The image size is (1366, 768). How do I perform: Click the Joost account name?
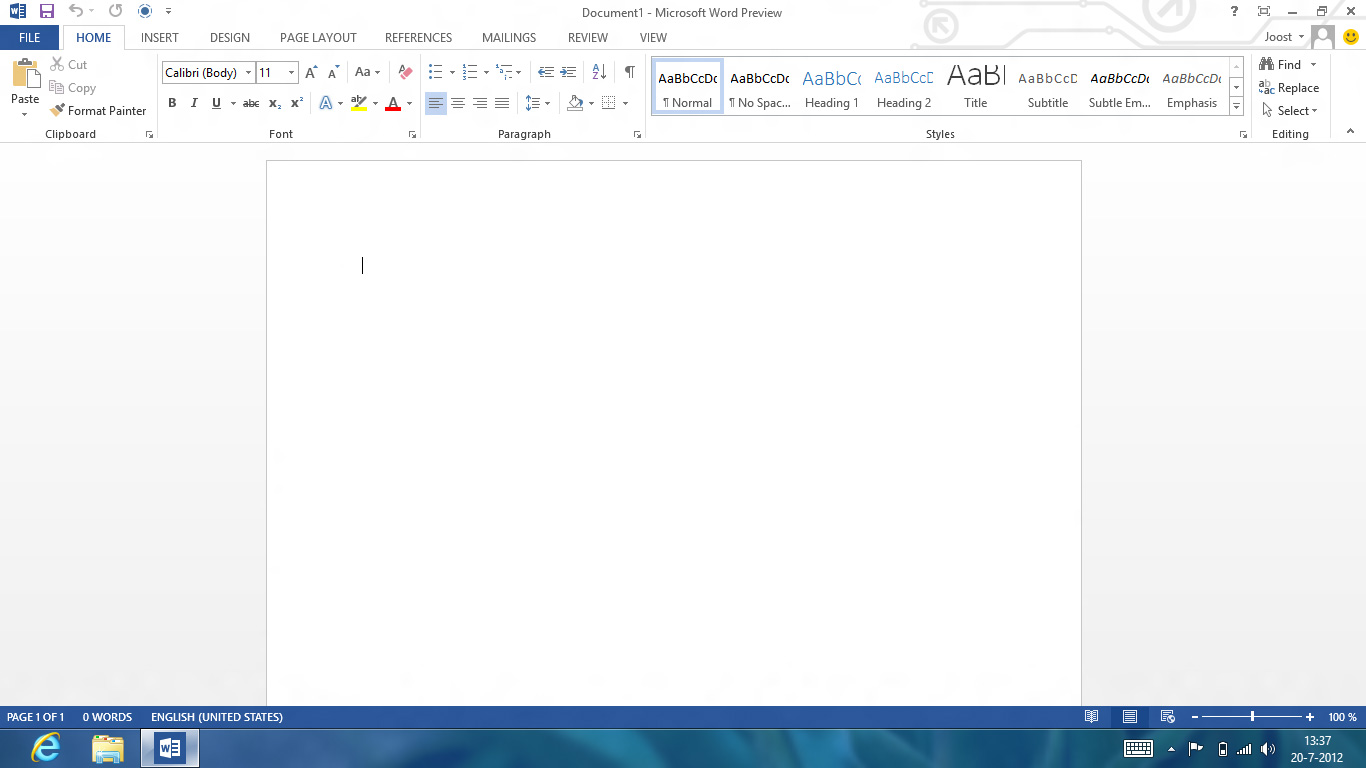click(1278, 37)
